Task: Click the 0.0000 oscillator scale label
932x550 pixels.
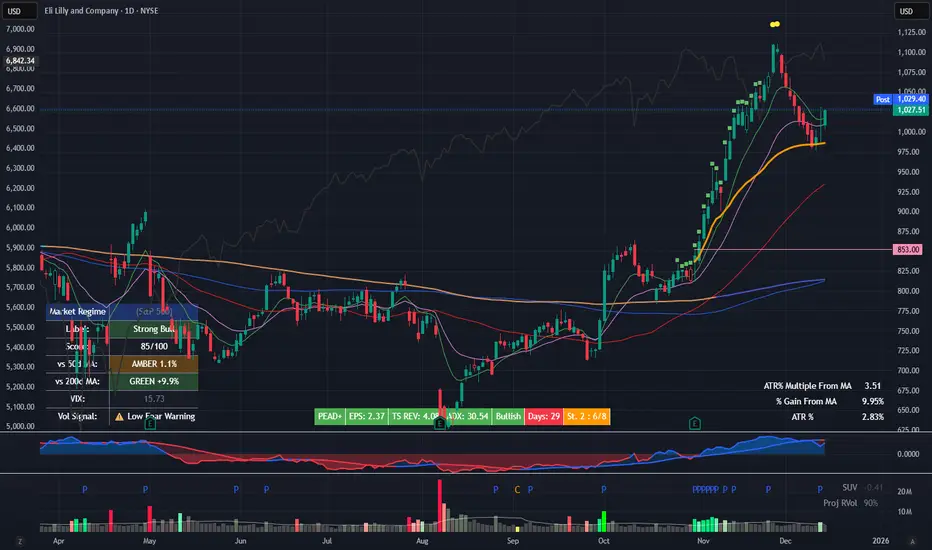Action: pos(908,454)
